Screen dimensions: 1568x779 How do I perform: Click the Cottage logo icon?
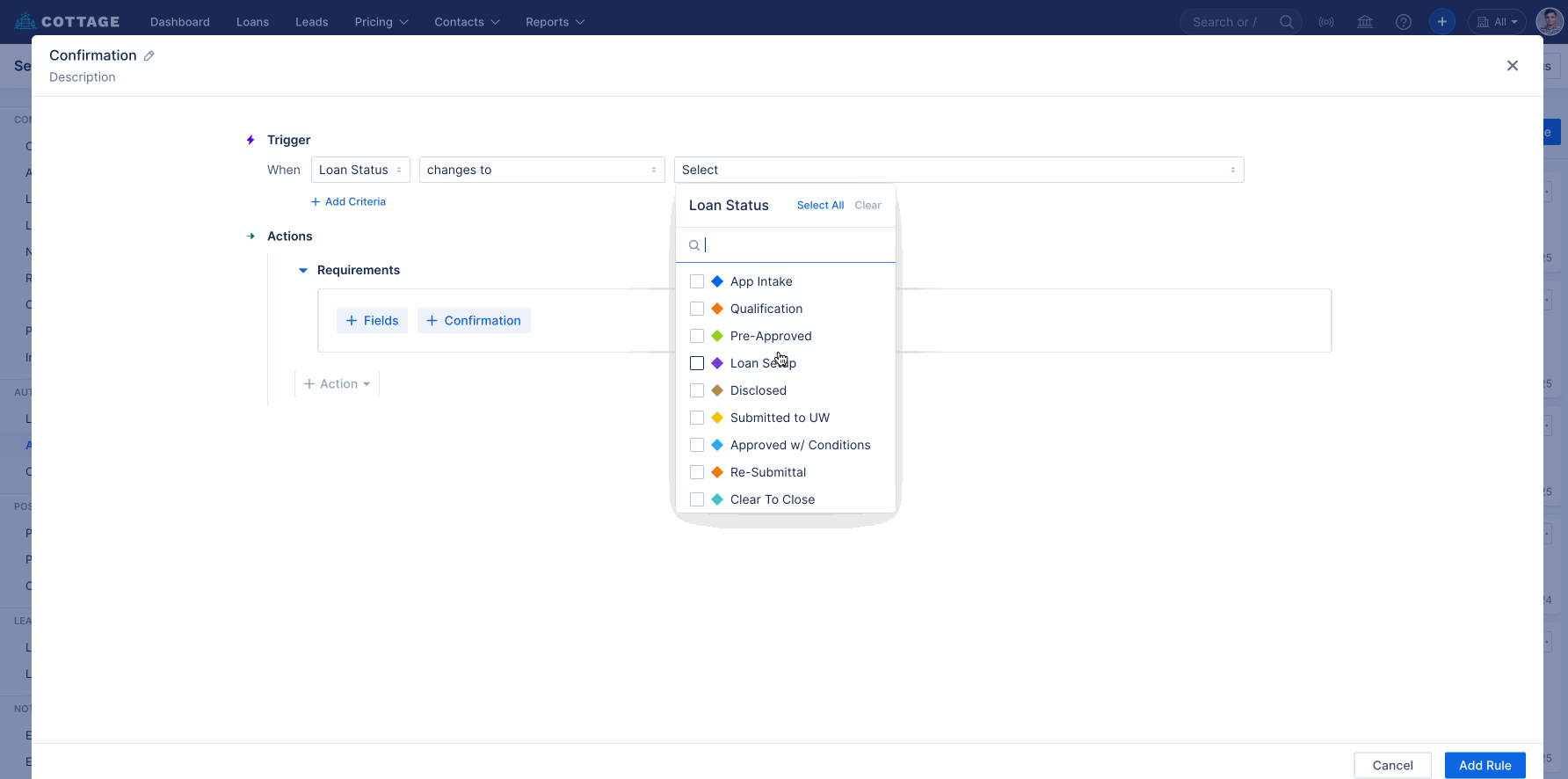click(25, 21)
